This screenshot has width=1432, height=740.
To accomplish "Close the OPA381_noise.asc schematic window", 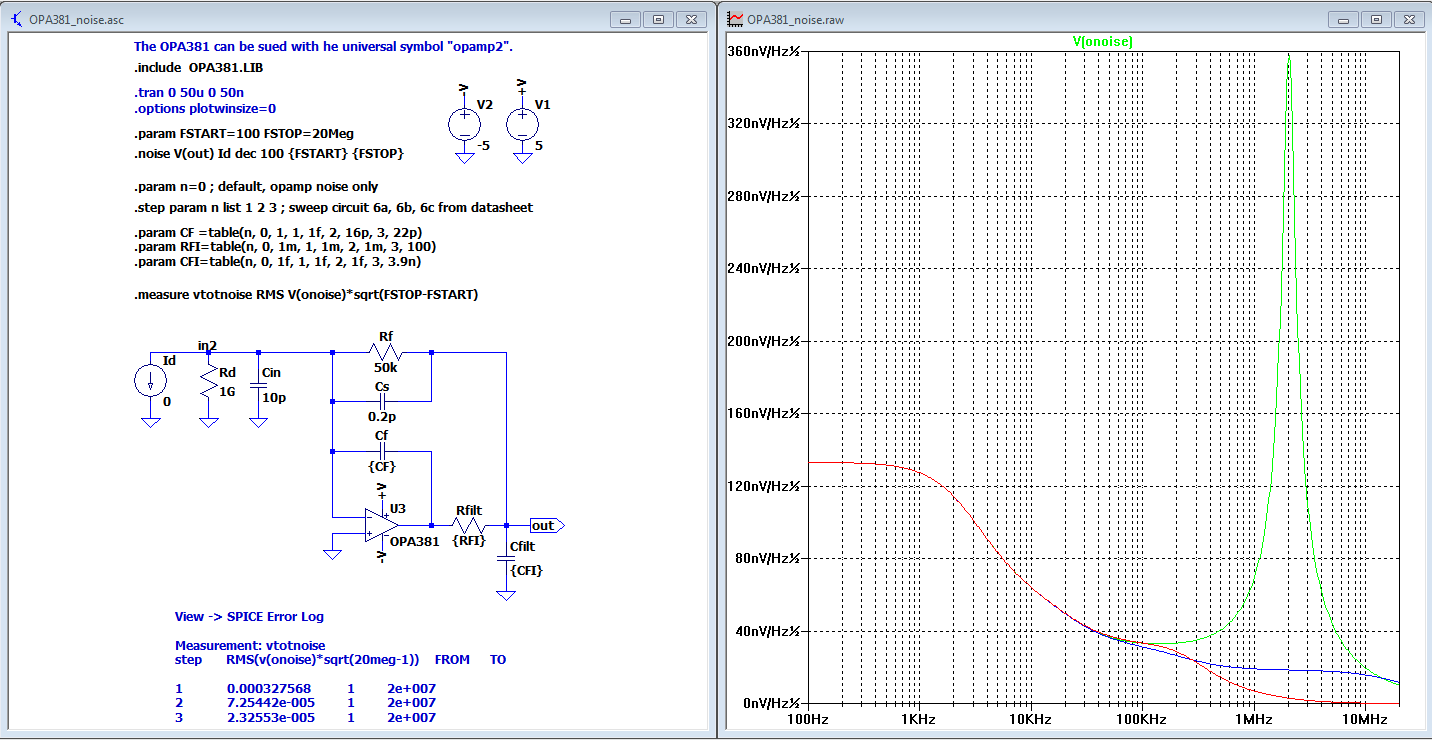I will [x=691, y=19].
